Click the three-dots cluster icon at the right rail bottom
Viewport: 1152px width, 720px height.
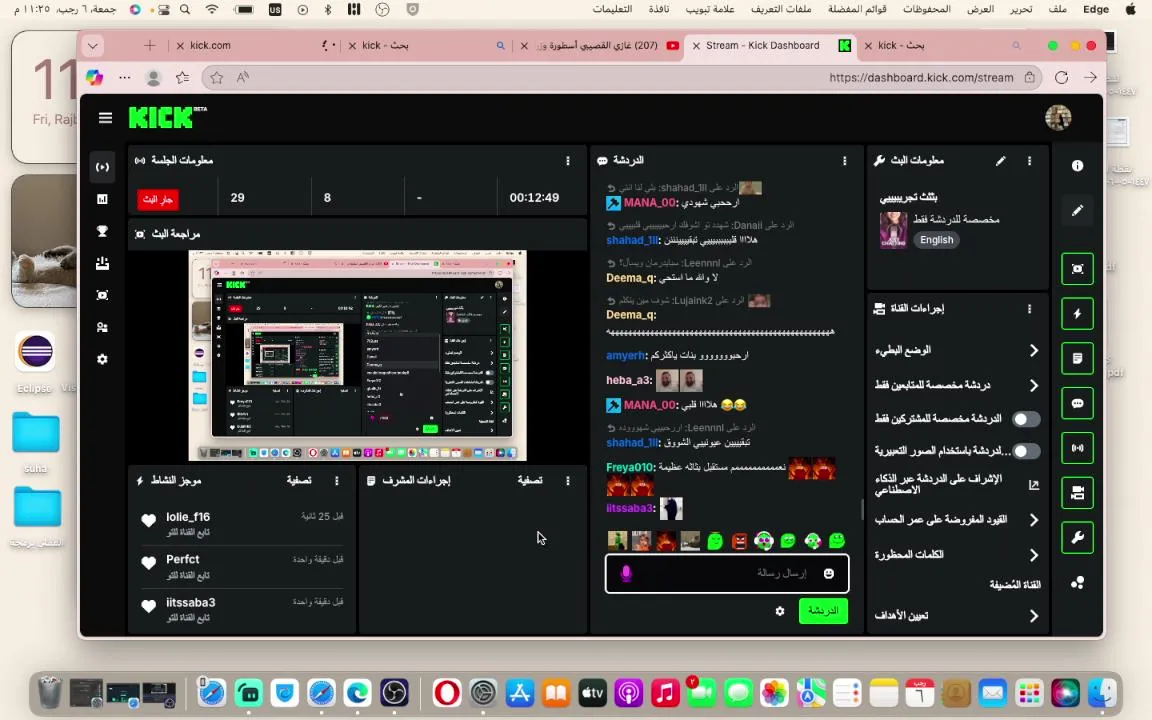(1077, 583)
